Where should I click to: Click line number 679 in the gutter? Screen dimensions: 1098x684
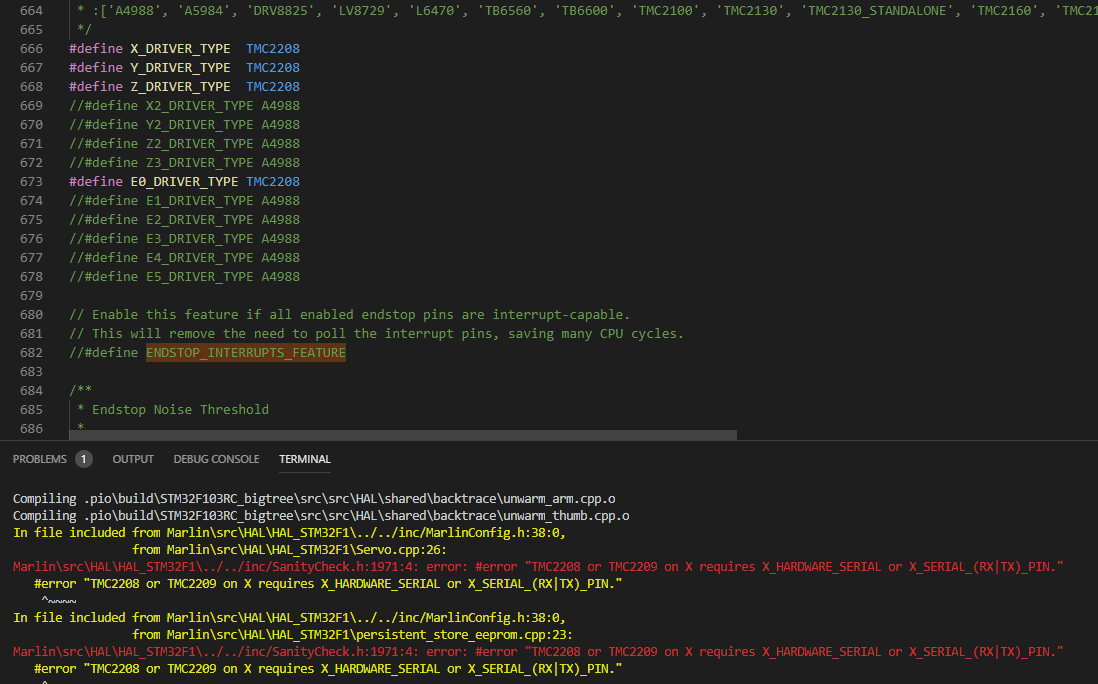(x=32, y=295)
